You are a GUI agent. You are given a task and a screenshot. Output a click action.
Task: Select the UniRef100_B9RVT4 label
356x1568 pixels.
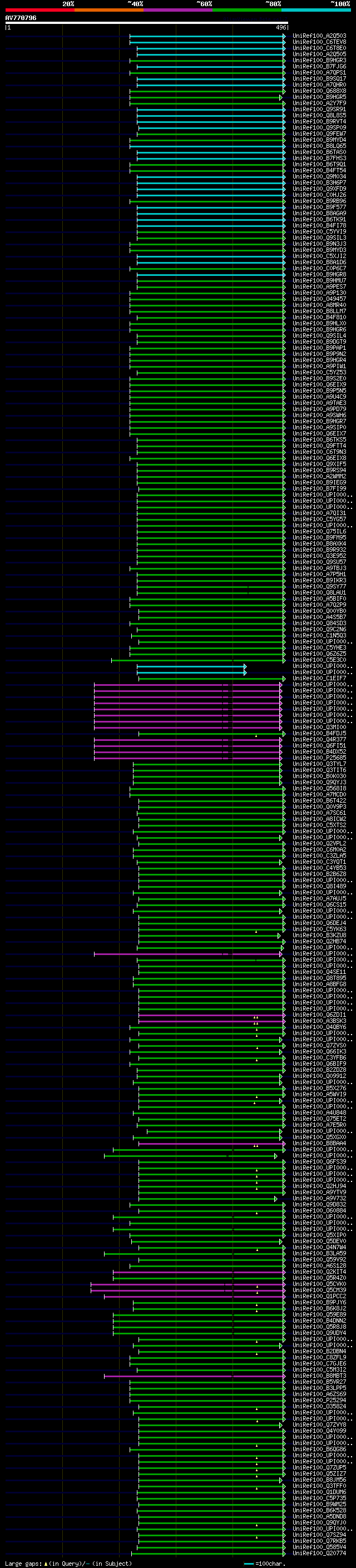coord(319,122)
